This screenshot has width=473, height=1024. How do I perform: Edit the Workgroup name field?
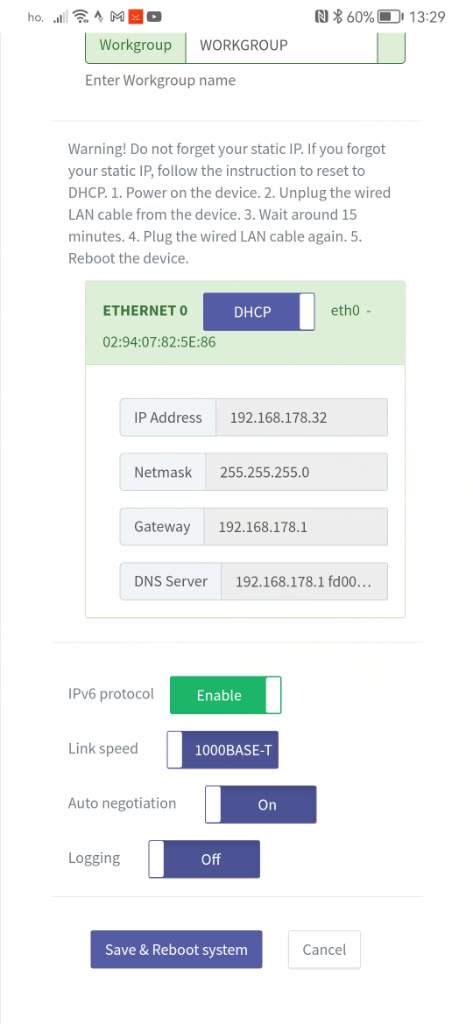coord(281,45)
